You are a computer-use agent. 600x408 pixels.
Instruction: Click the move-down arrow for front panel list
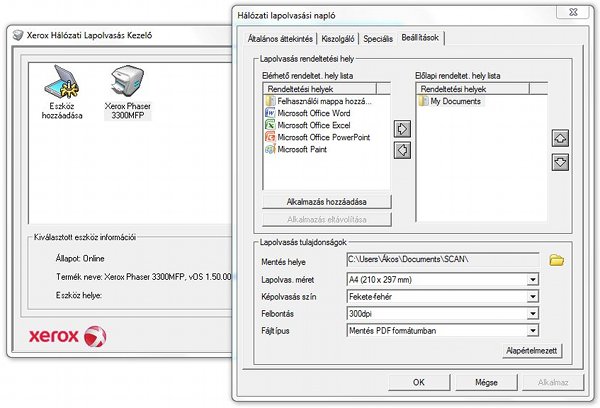tap(560, 162)
